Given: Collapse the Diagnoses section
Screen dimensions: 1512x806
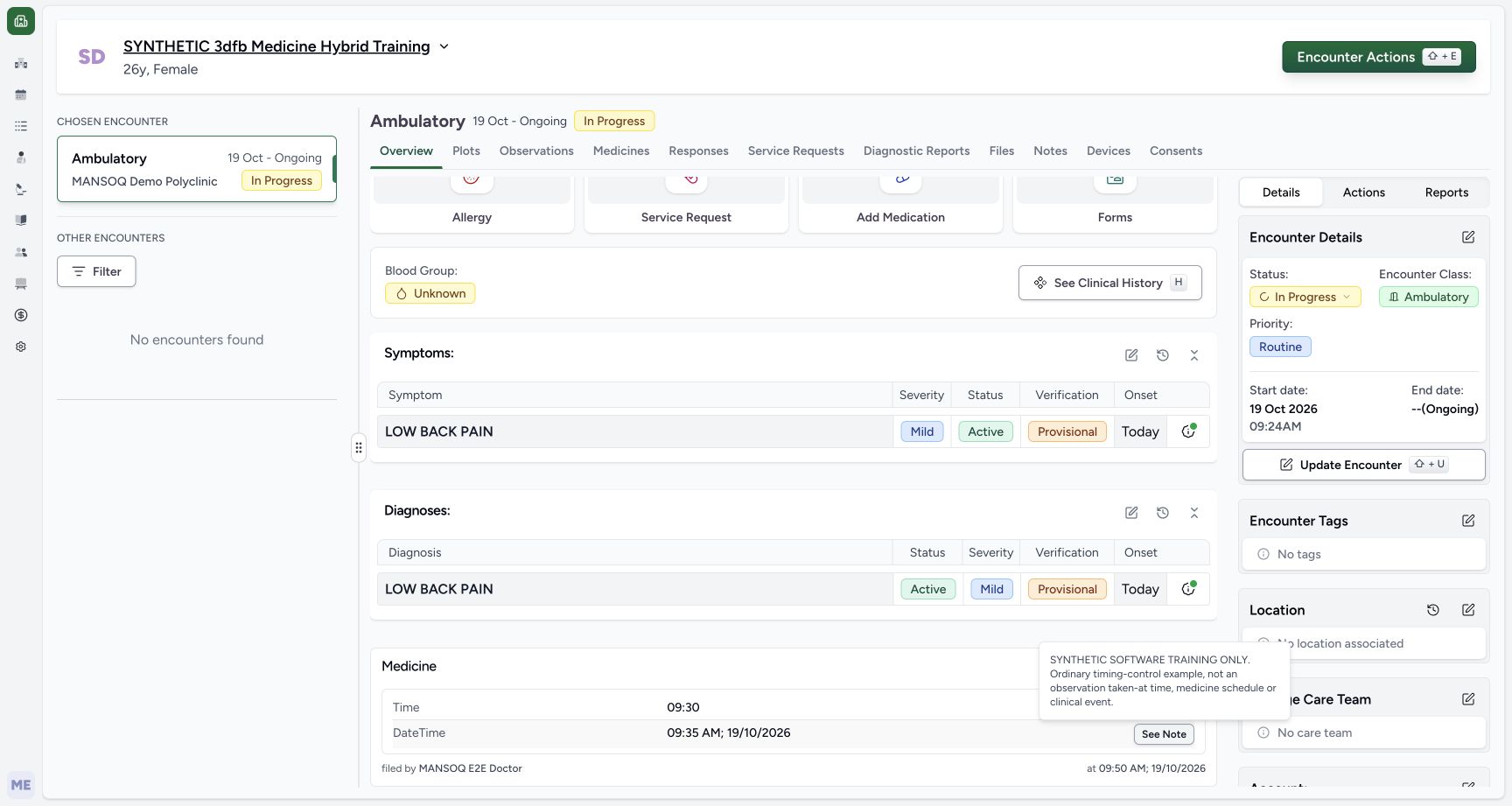Looking at the screenshot, I should pos(1194,513).
